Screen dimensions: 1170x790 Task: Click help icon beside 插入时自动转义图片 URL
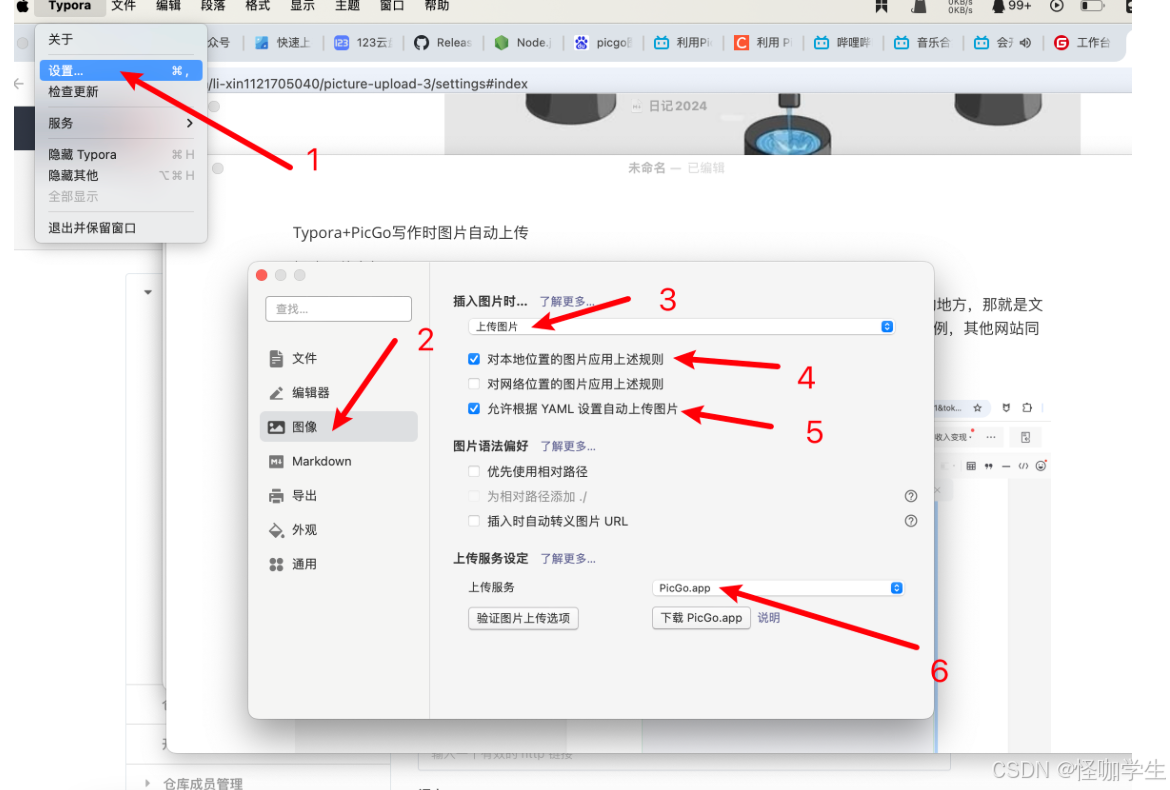tap(910, 521)
